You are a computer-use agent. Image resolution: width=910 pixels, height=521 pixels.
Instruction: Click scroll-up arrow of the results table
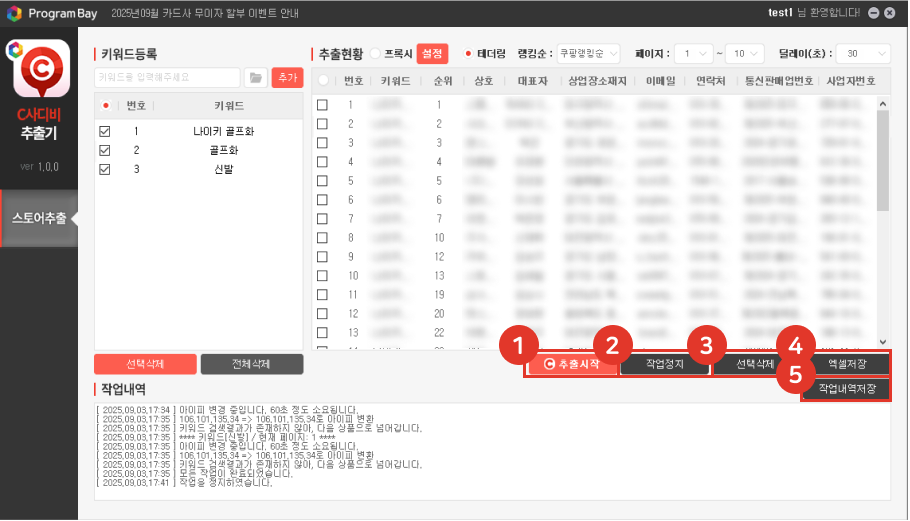click(x=882, y=102)
